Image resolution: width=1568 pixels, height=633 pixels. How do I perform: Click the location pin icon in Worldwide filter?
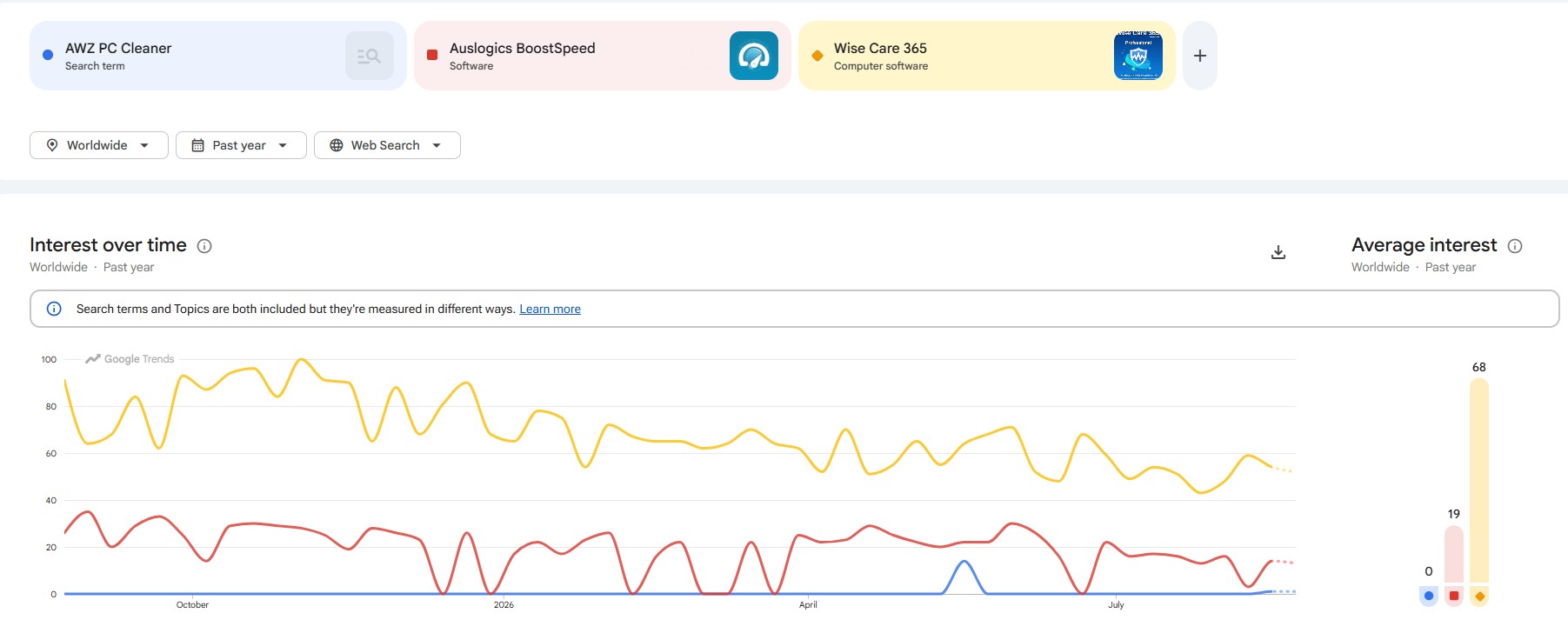coord(52,145)
